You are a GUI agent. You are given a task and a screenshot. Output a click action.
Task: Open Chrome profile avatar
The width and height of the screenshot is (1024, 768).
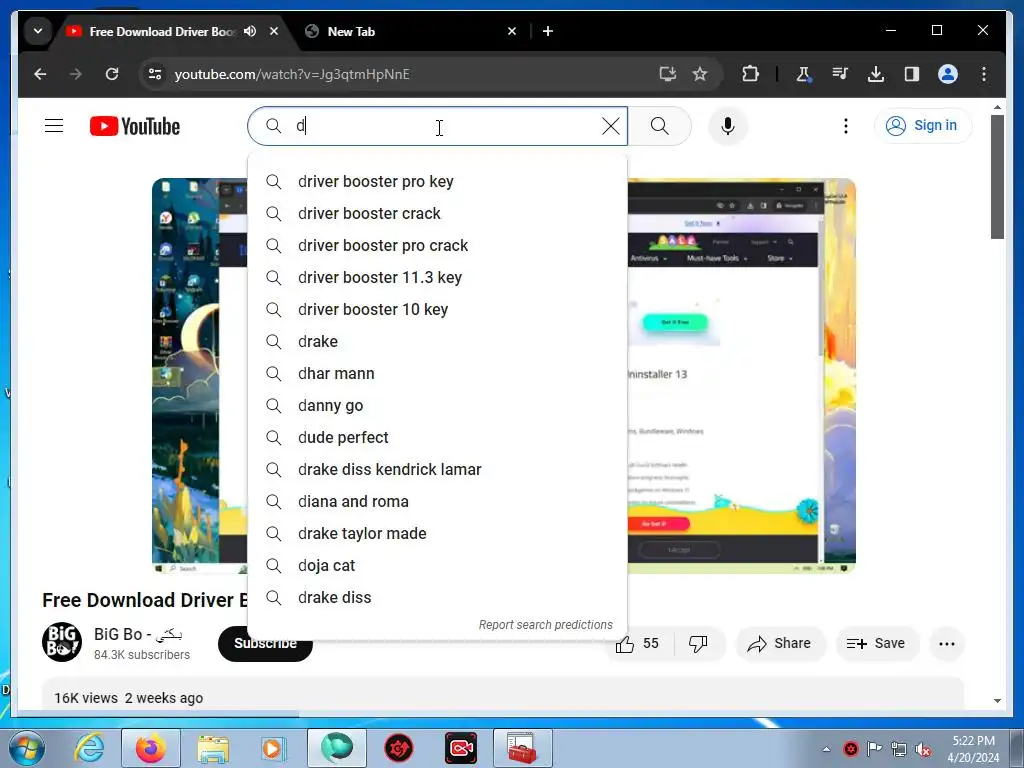tap(948, 74)
